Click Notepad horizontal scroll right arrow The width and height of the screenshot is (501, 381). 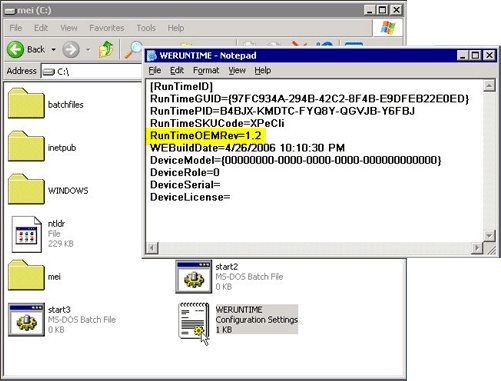coord(477,248)
